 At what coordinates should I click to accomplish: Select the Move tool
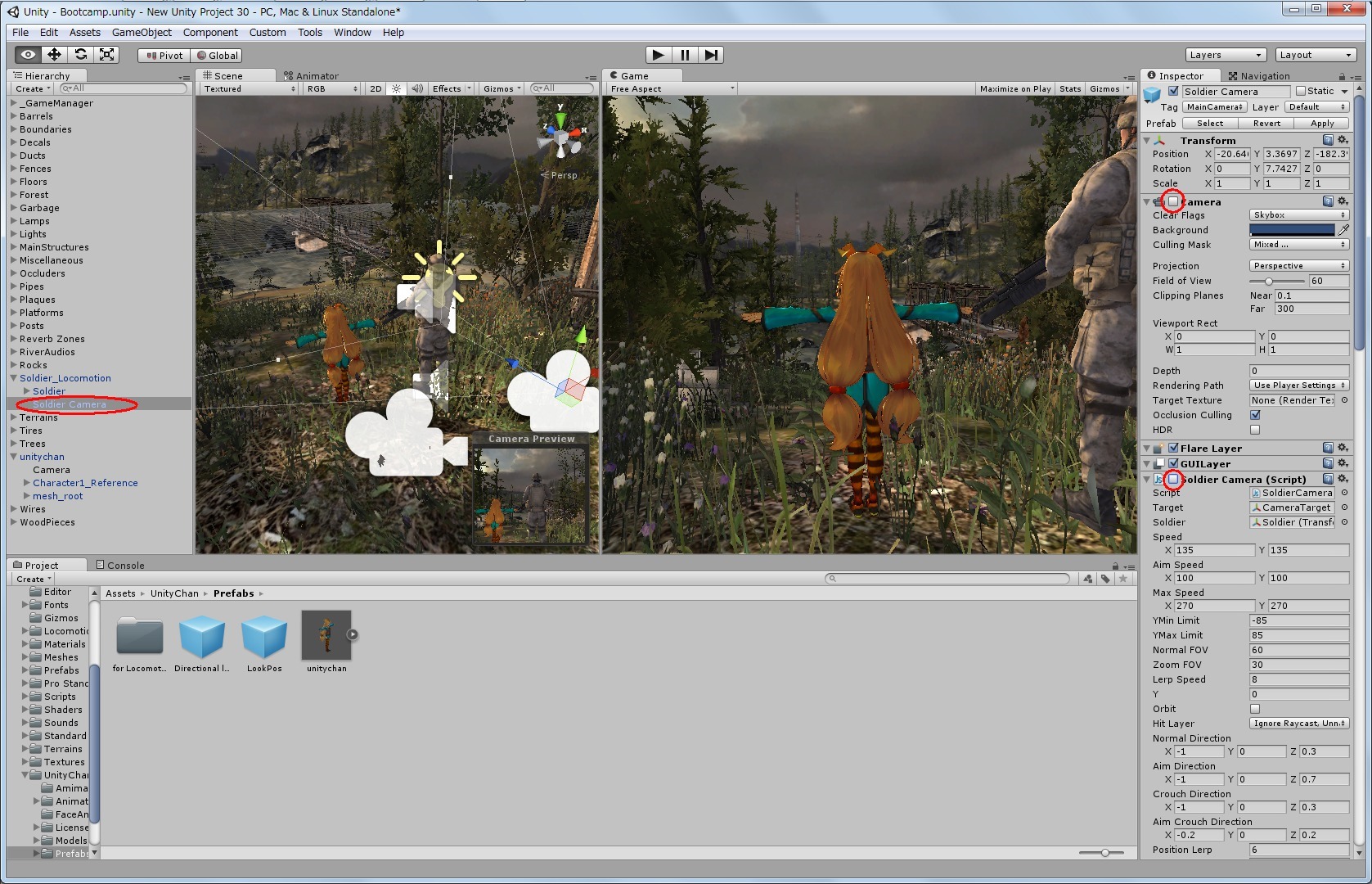pyautogui.click(x=54, y=55)
